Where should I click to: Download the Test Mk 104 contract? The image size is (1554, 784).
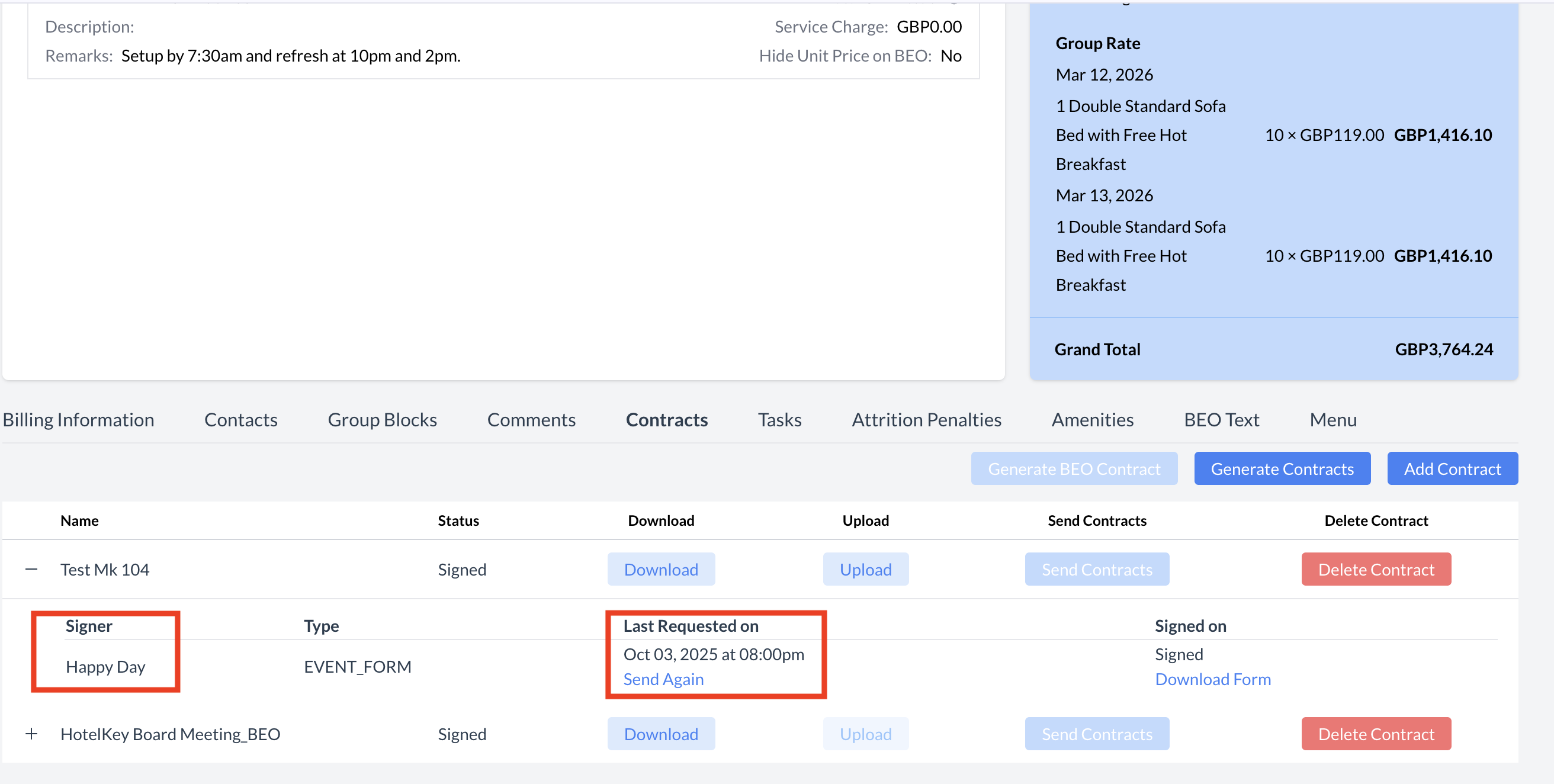pyautogui.click(x=660, y=568)
